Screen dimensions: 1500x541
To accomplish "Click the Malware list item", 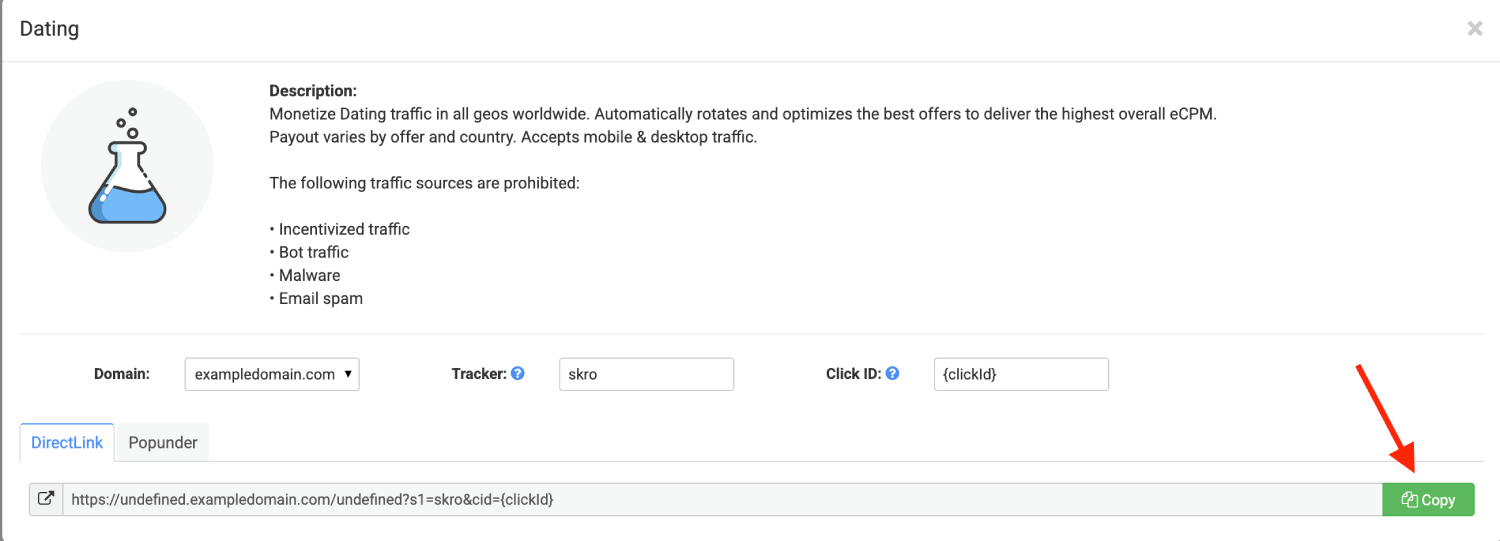I will (x=310, y=275).
